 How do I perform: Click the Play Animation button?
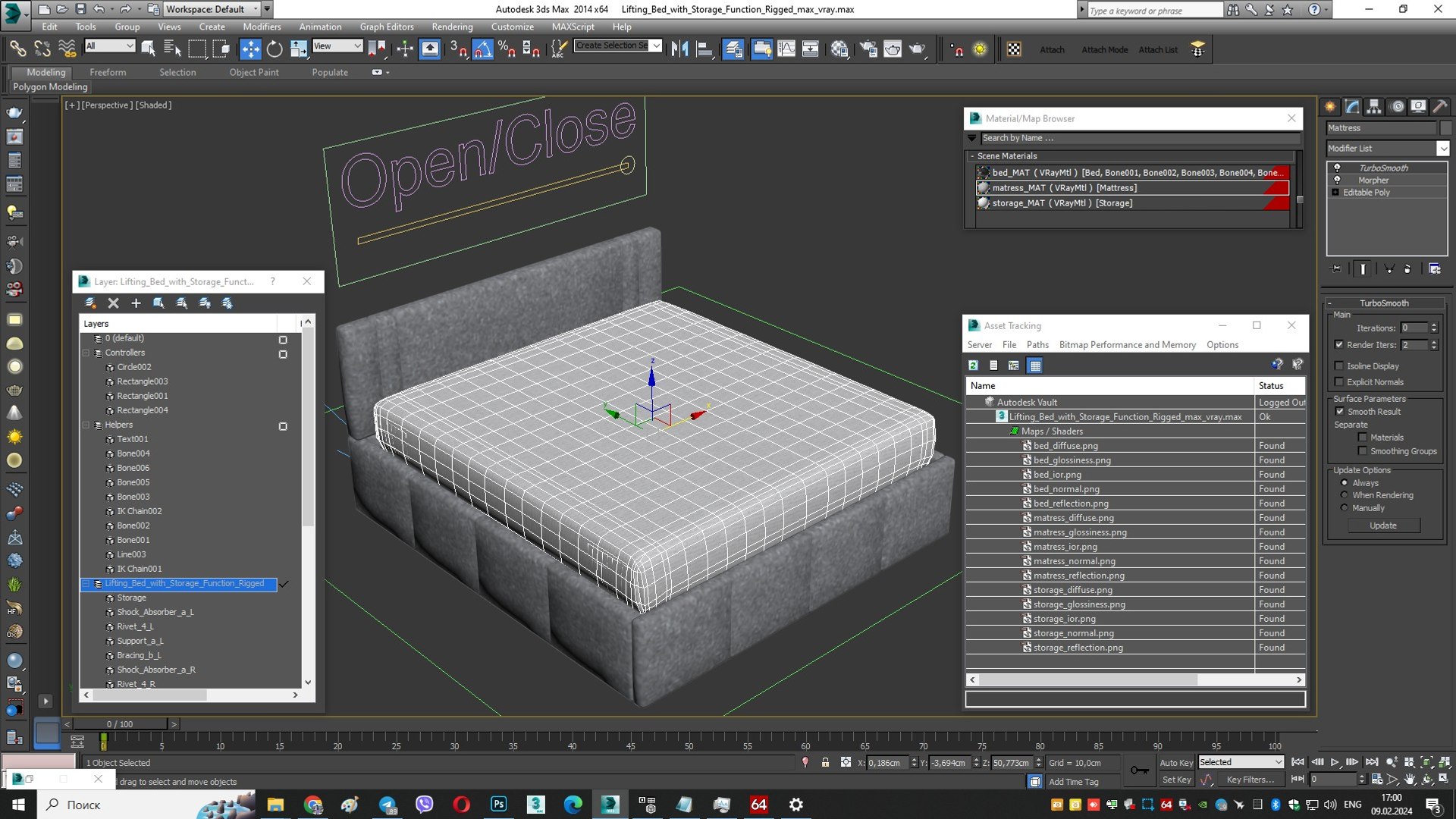click(x=1335, y=762)
